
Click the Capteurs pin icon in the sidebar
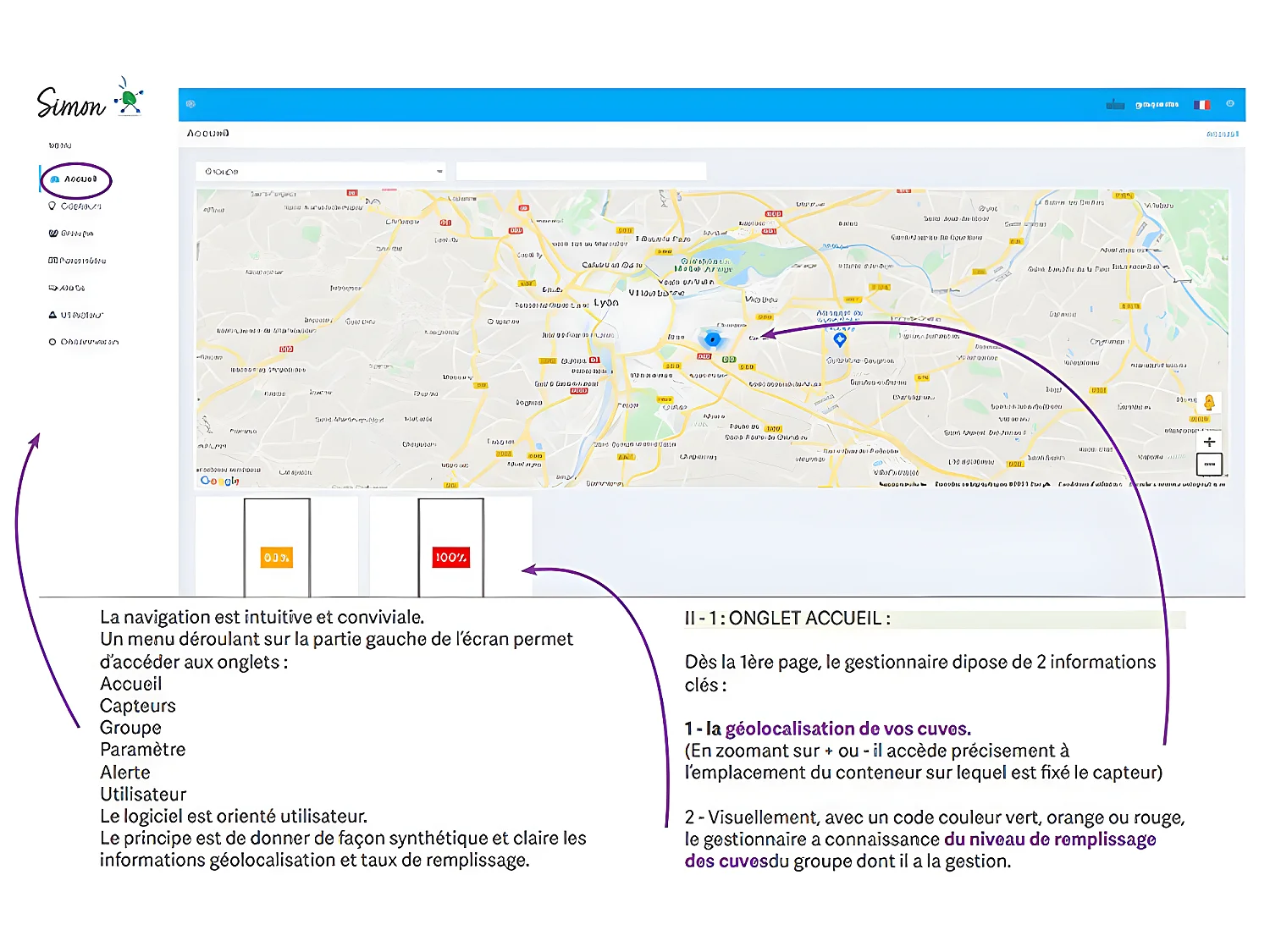[x=52, y=206]
